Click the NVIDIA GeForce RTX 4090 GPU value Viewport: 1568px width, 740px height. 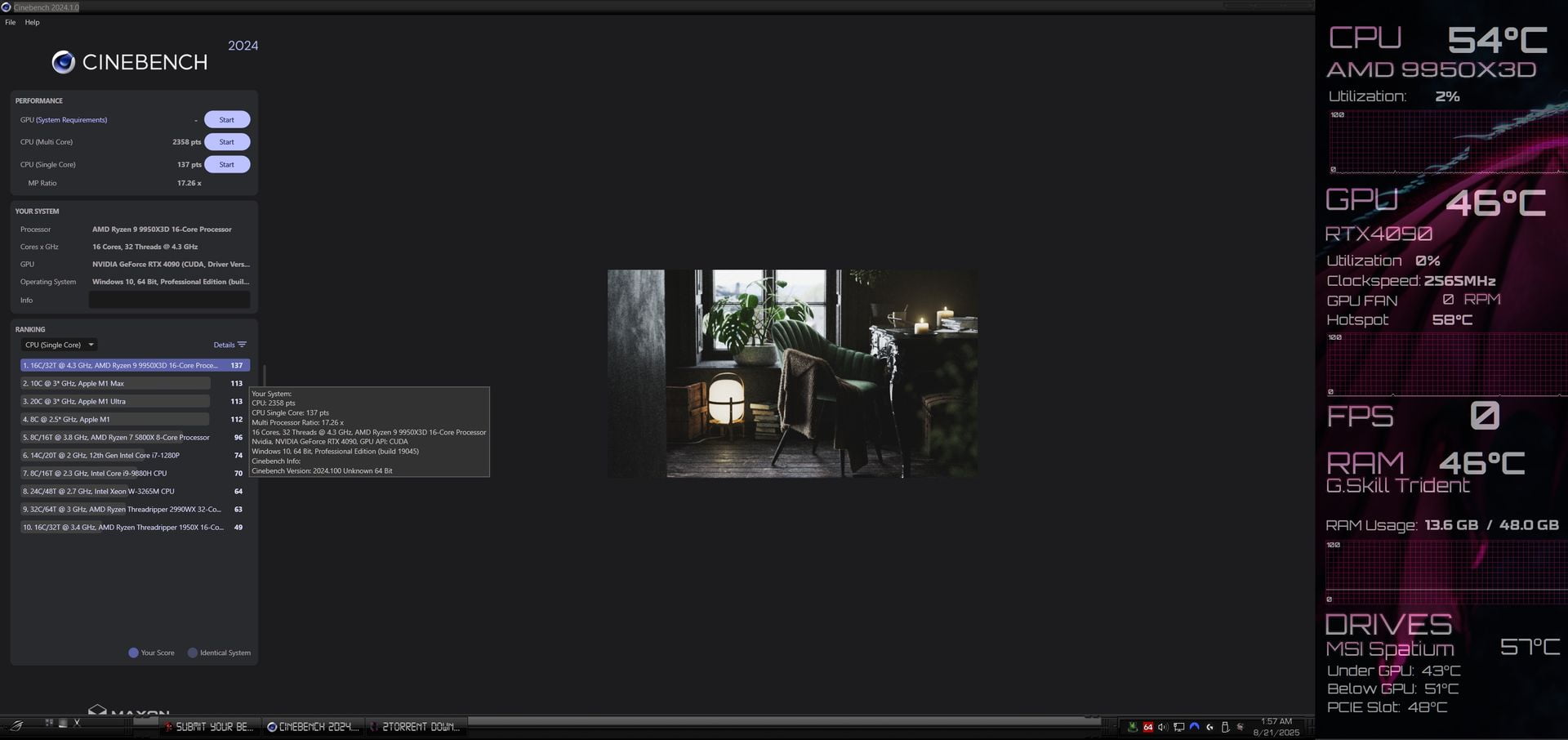pos(171,264)
